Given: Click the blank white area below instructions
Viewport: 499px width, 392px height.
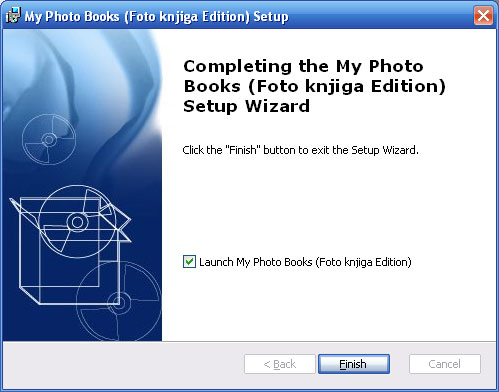Looking at the screenshot, I should [328, 203].
